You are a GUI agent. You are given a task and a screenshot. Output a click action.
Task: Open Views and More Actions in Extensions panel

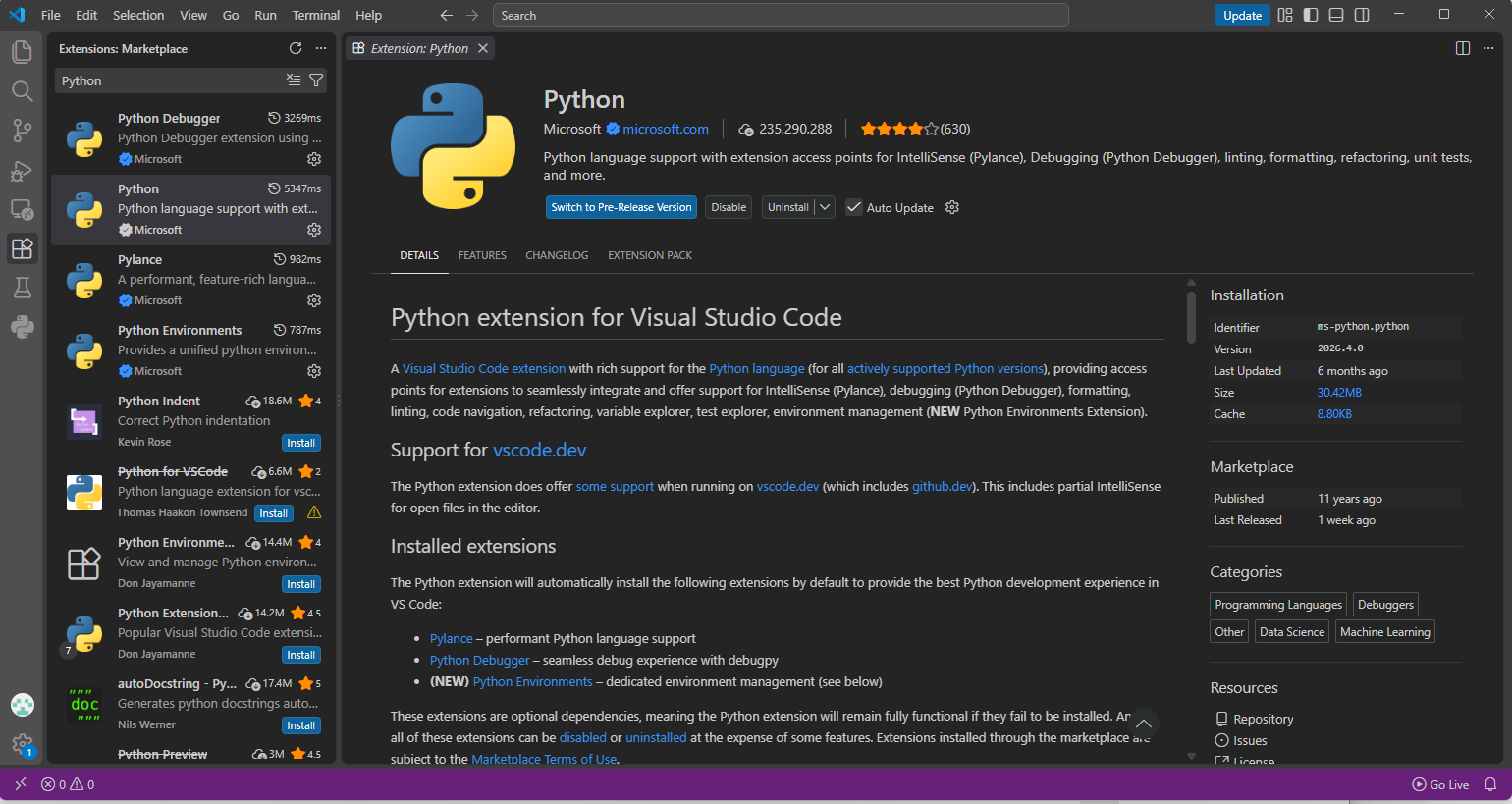[321, 48]
